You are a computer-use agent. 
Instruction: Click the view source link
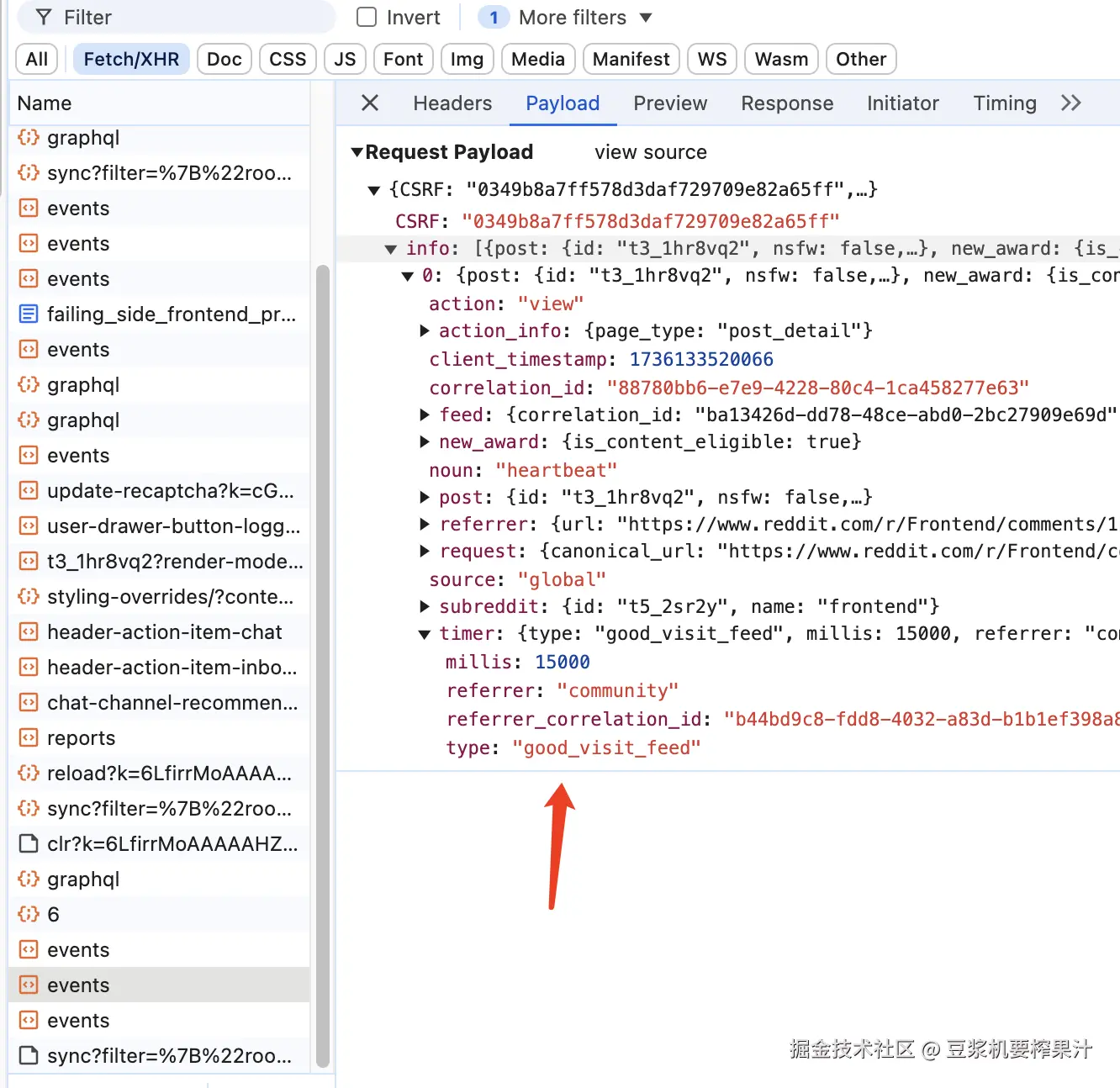pyautogui.click(x=651, y=152)
